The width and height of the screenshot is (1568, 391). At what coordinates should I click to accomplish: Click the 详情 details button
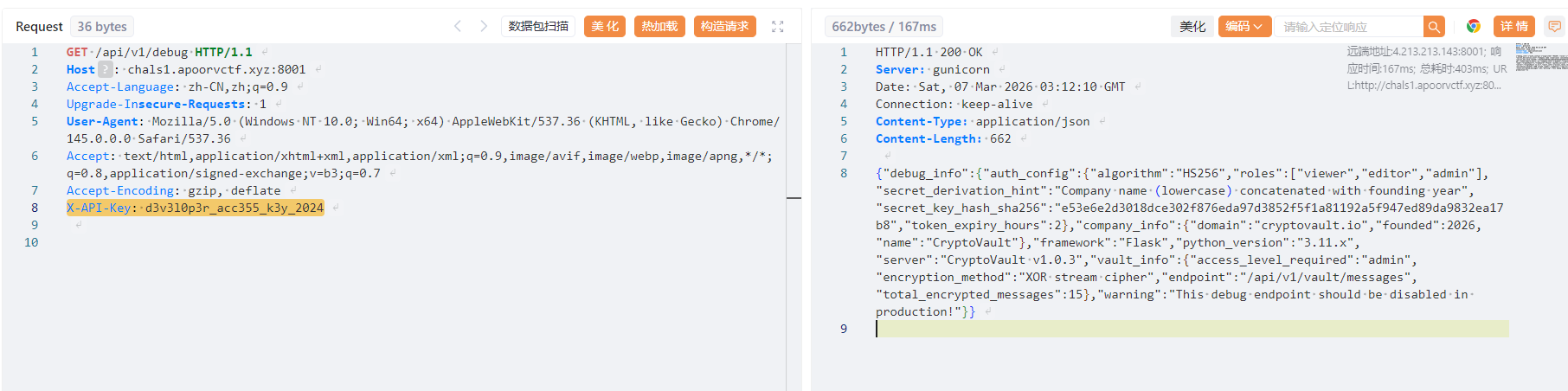tap(1513, 27)
